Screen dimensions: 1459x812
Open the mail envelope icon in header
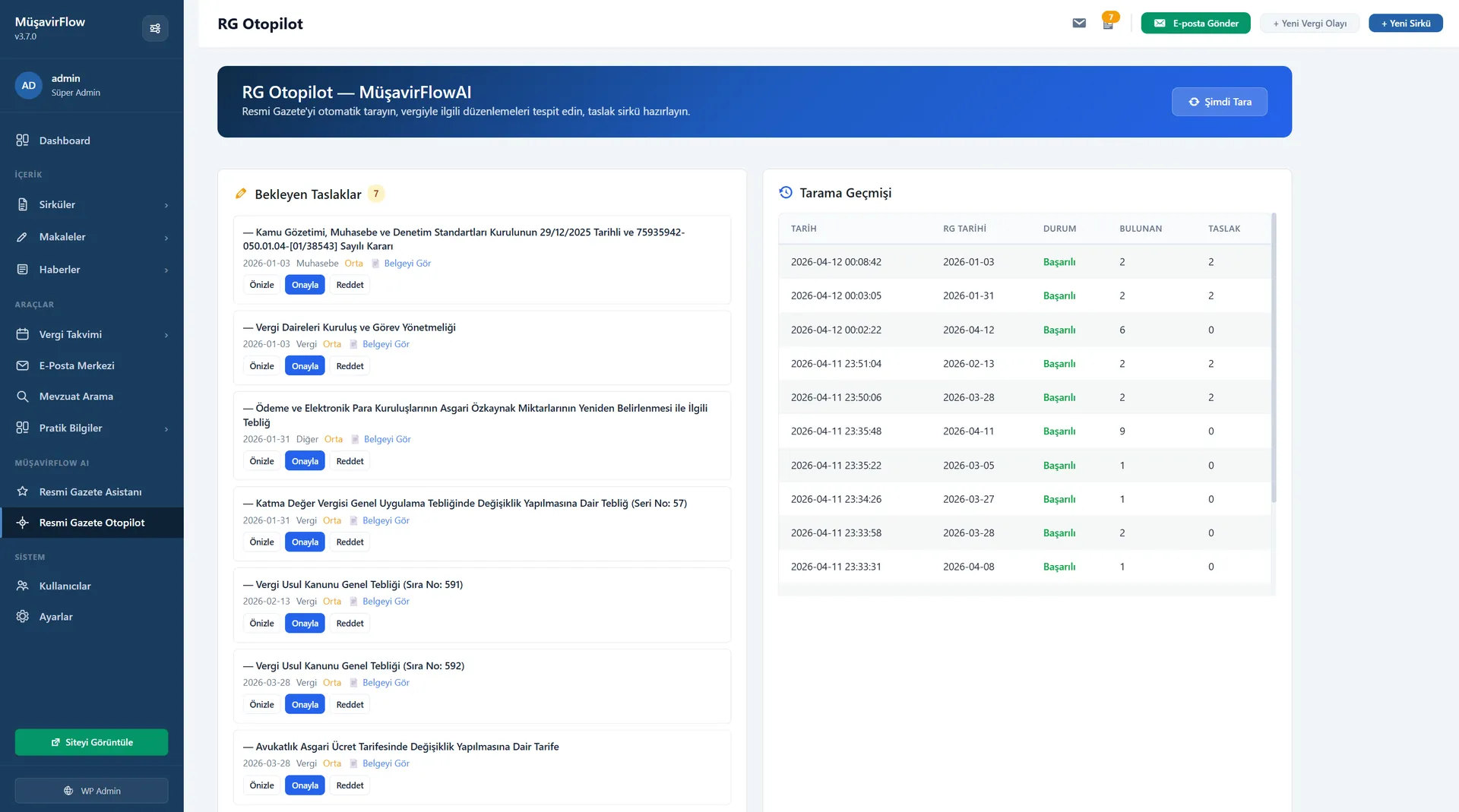coord(1079,23)
